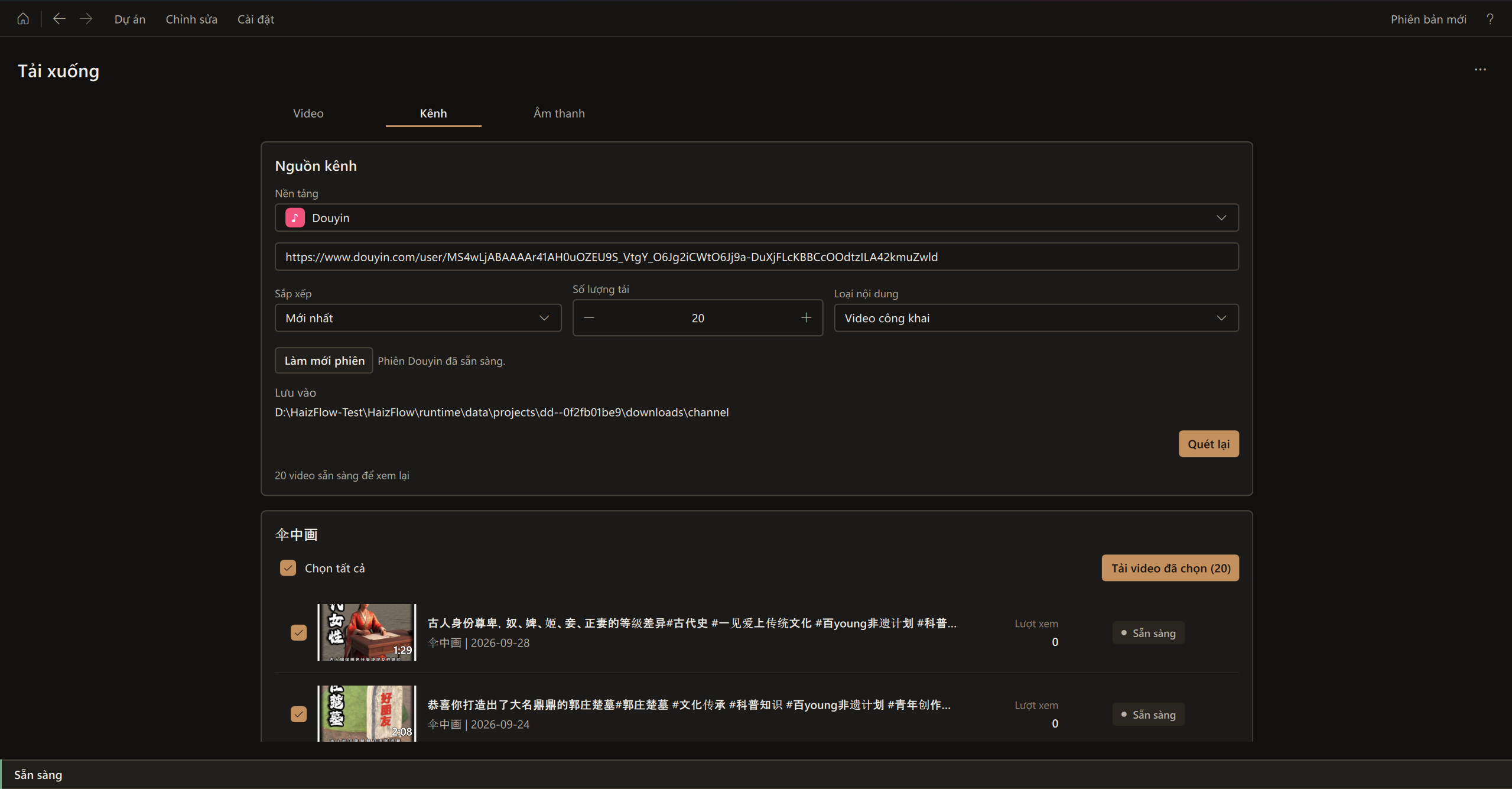Open the Loại nội dung dropdown
Screen dimensions: 1512x789
coord(1036,318)
